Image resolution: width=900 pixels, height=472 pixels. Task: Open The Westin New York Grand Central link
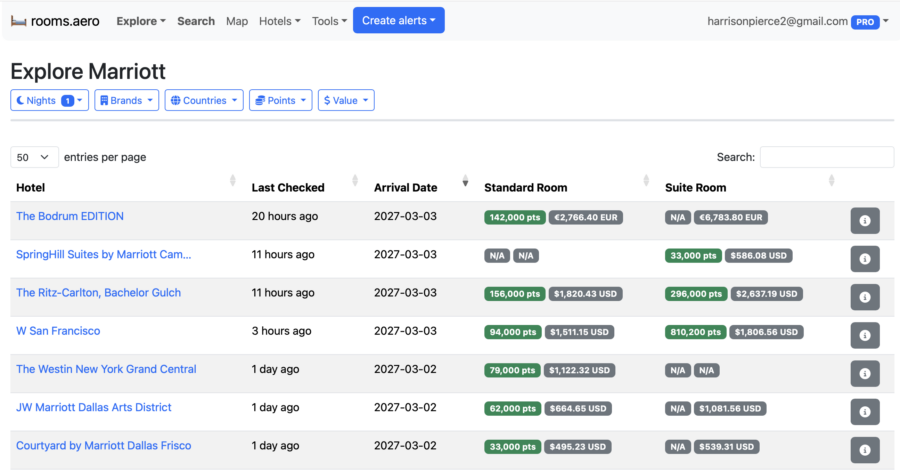coord(106,369)
